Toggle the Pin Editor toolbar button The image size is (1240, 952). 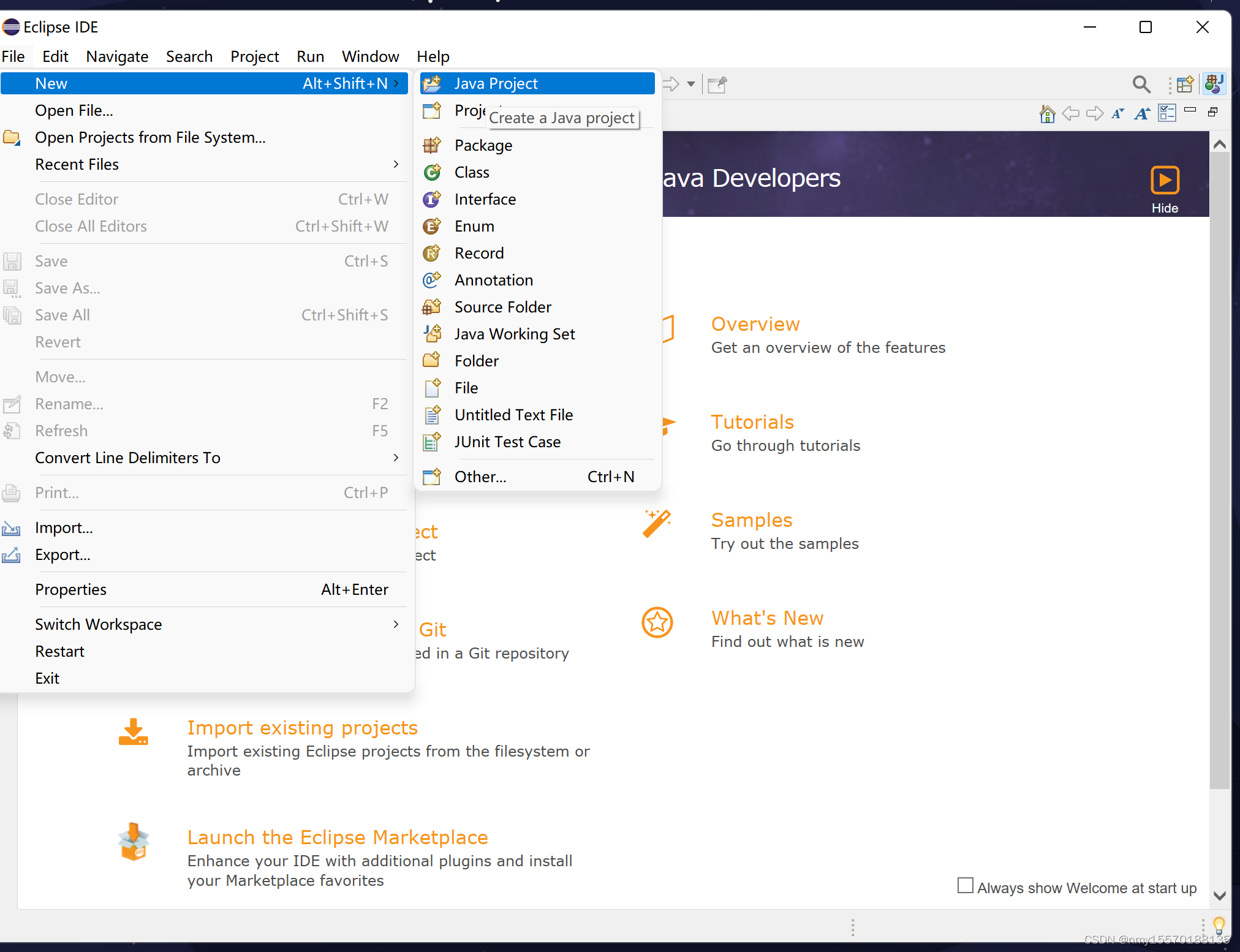(717, 84)
